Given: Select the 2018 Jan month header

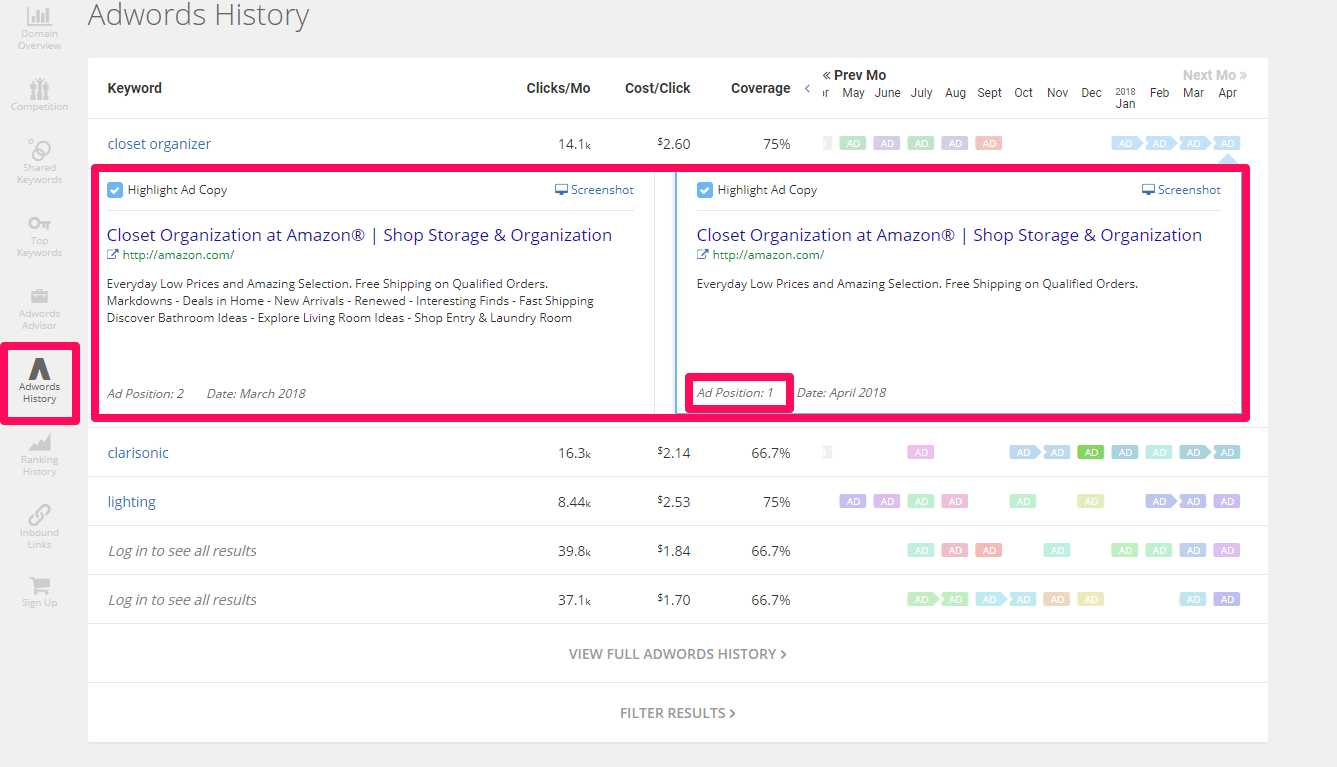Looking at the screenshot, I should [x=1125, y=96].
